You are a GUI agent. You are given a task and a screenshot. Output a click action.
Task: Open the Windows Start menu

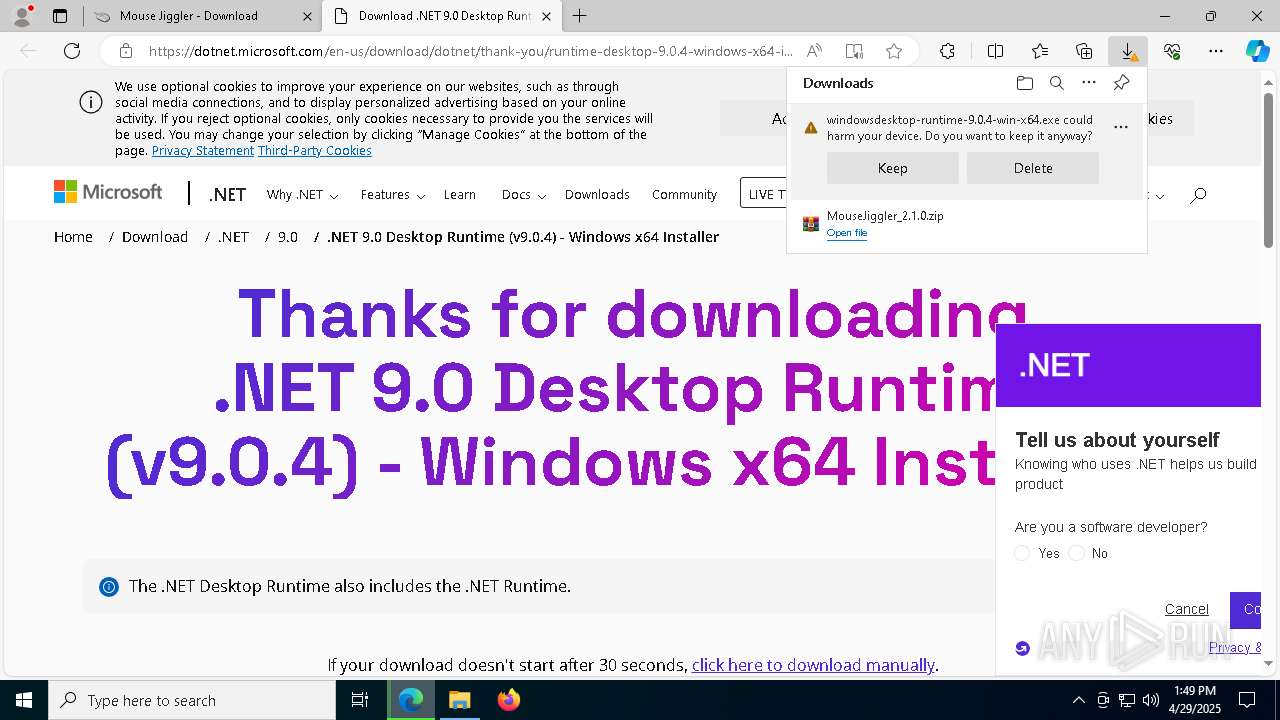click(24, 700)
